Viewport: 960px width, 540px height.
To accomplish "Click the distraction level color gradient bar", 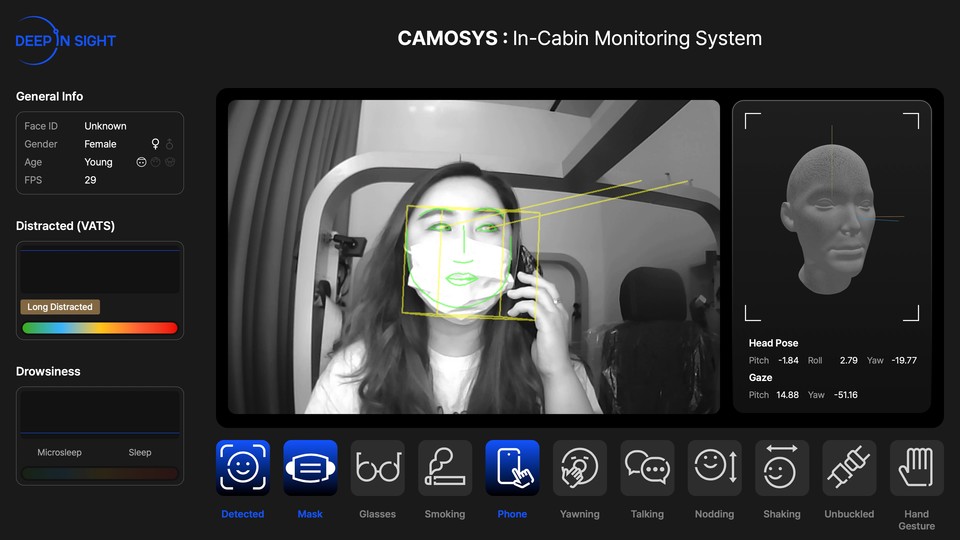I will [x=100, y=328].
